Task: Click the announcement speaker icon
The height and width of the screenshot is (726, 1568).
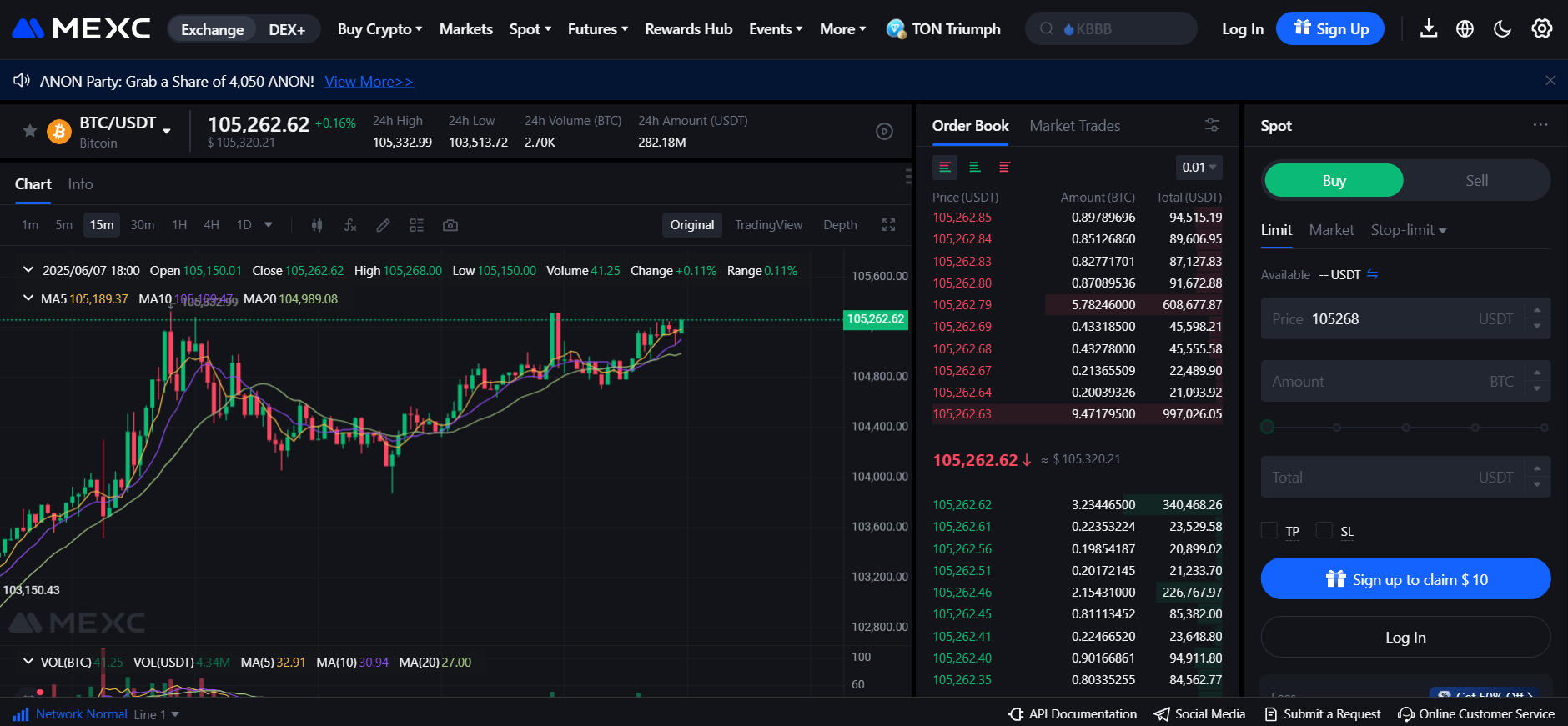Action: 21,81
